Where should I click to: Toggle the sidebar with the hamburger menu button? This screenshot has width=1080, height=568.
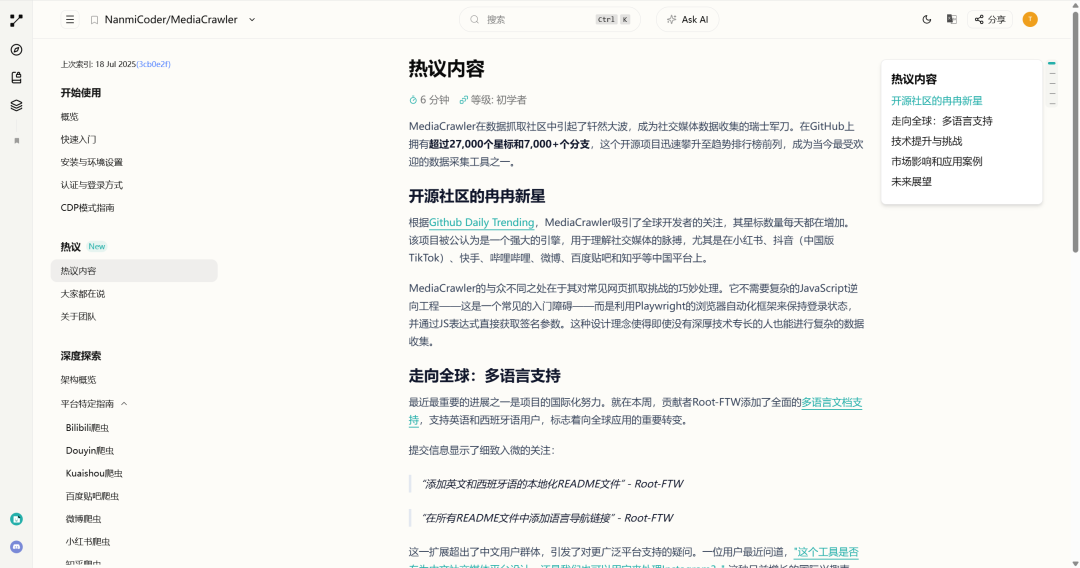click(70, 19)
